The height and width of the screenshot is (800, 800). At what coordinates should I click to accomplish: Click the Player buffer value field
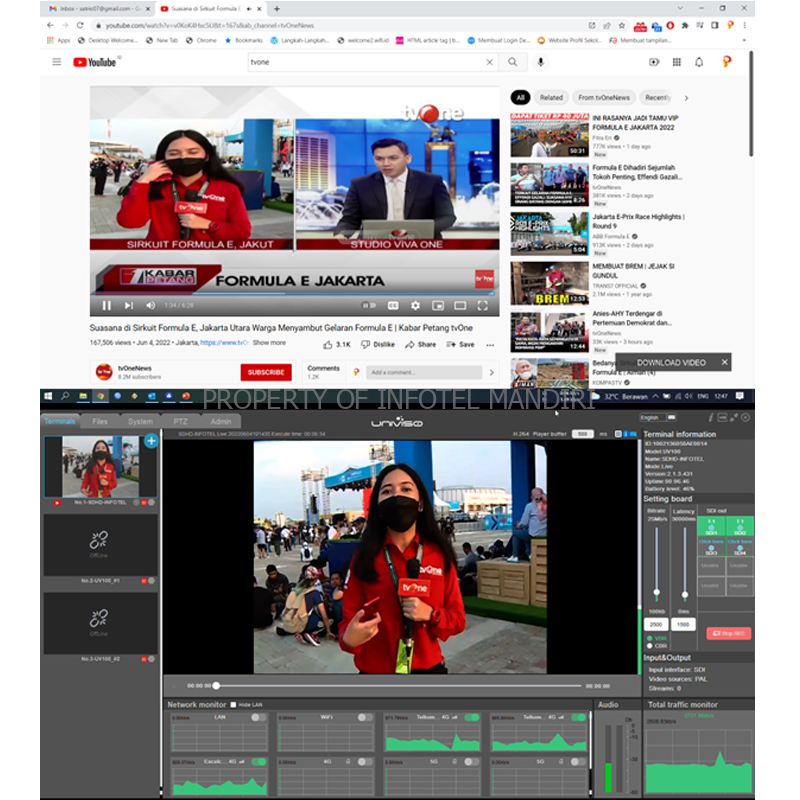click(x=583, y=434)
